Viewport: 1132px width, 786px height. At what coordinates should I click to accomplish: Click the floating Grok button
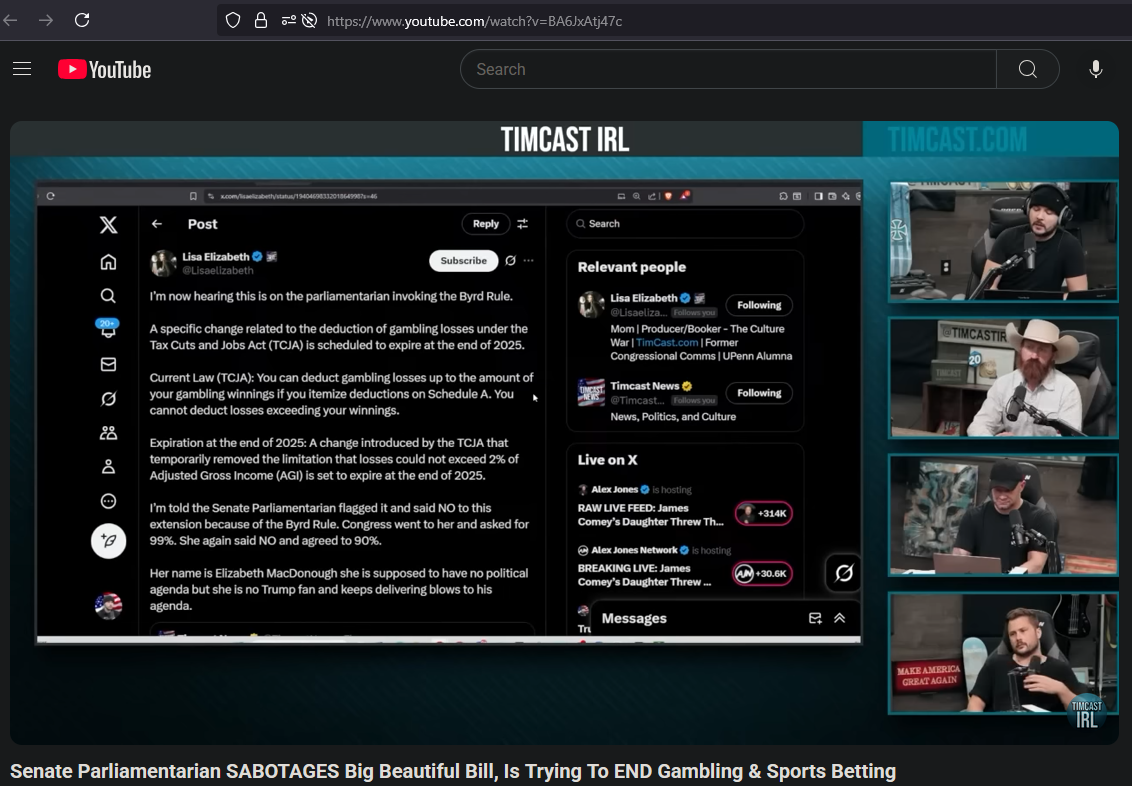tap(843, 573)
